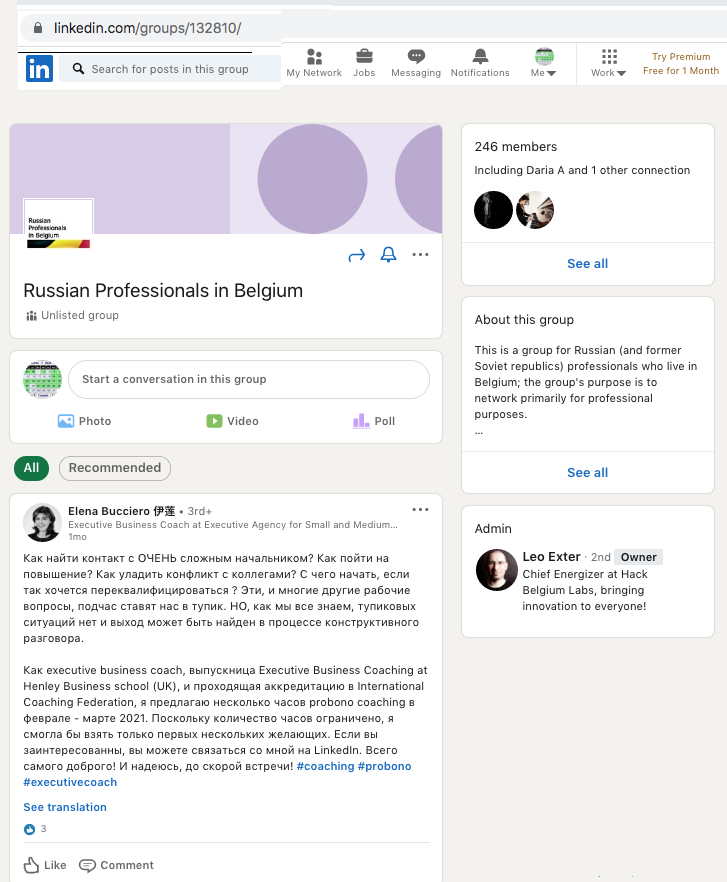Image resolution: width=727 pixels, height=882 pixels.
Task: Expand the Me profile dropdown
Action: click(x=544, y=63)
